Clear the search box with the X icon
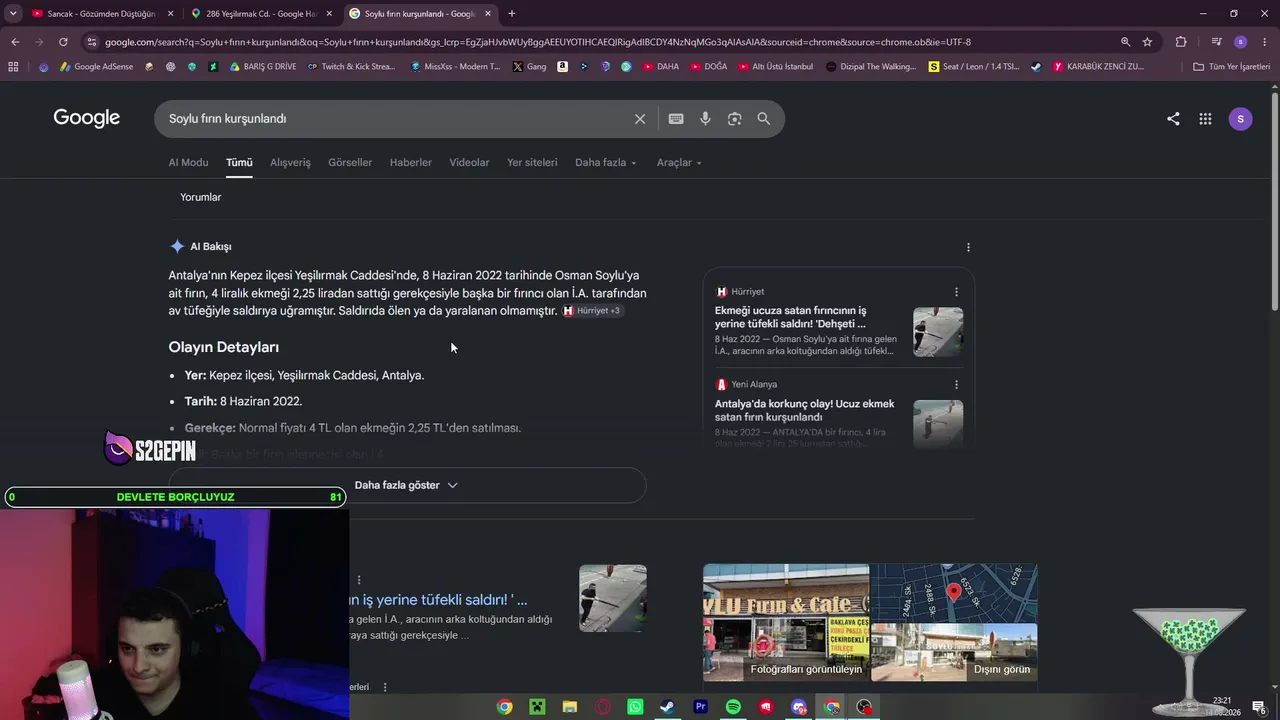 (x=640, y=119)
